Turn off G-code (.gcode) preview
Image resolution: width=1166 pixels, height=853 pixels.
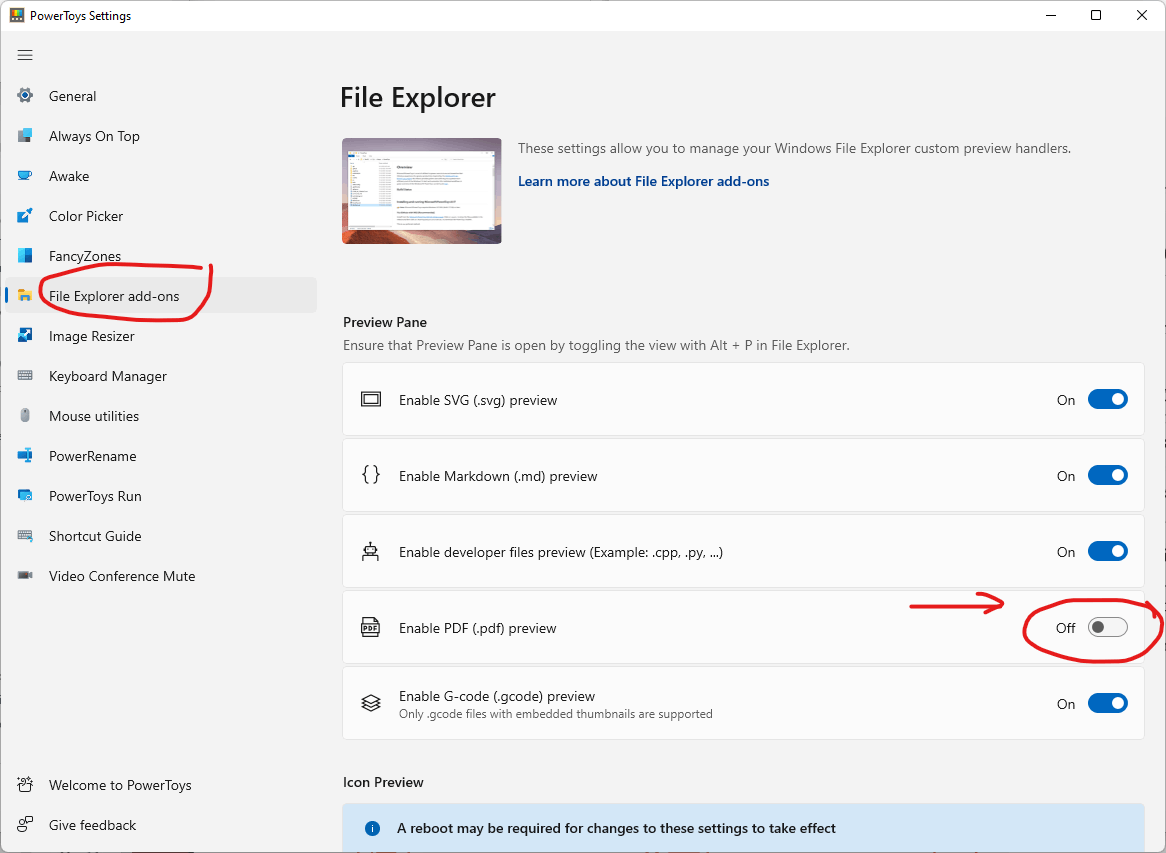tap(1107, 702)
